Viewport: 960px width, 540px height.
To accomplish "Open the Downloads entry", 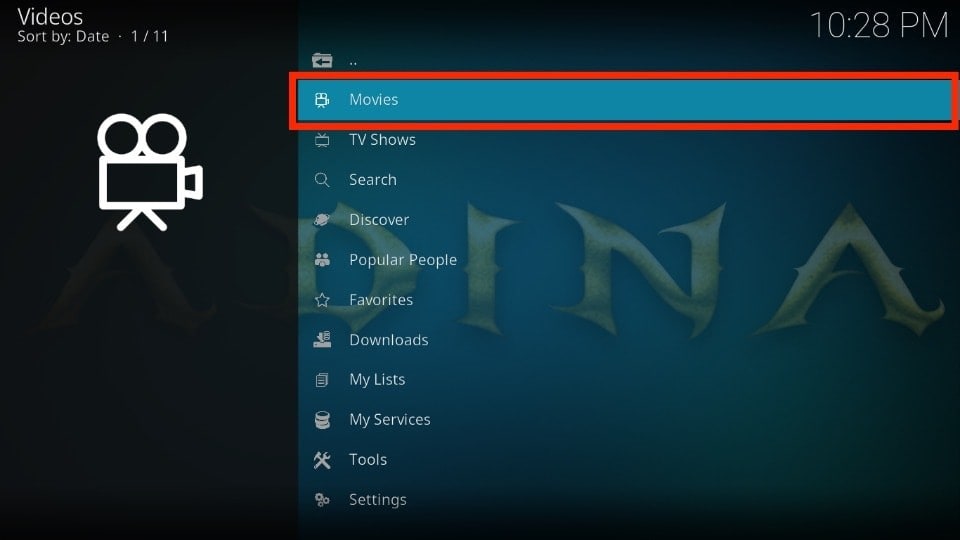I will 624,340.
